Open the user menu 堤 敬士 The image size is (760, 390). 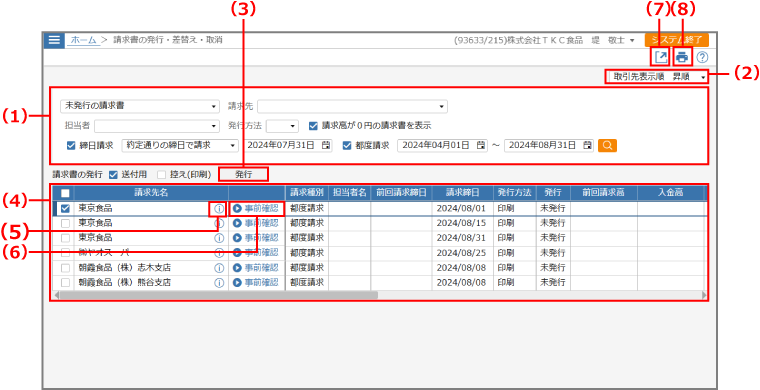click(613, 41)
